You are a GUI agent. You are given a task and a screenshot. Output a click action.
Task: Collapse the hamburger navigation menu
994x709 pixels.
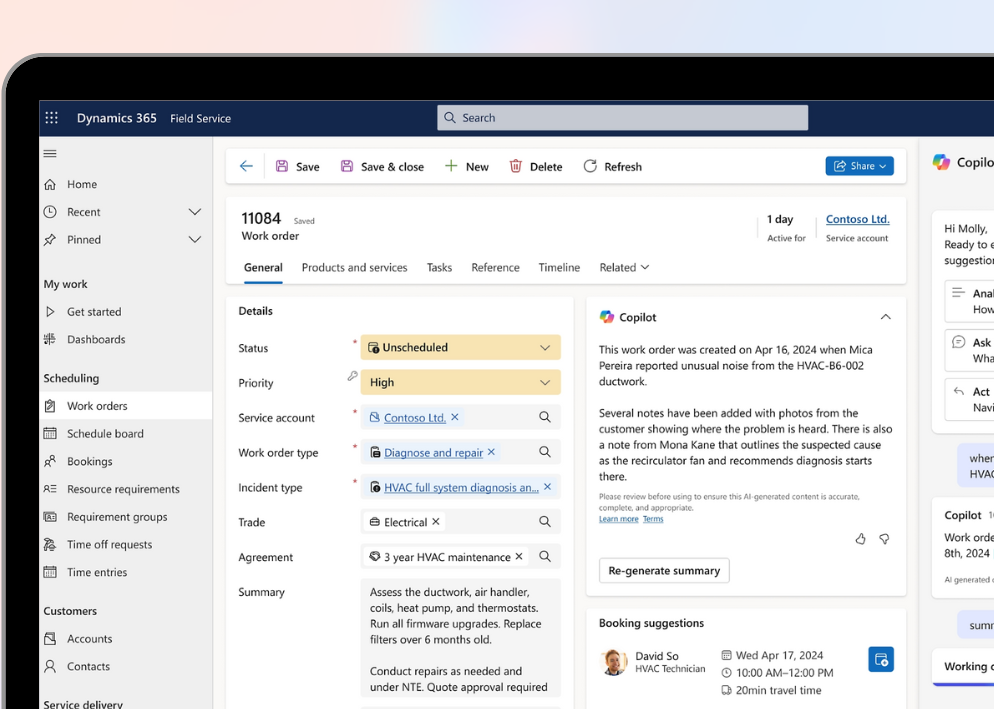click(x=50, y=153)
